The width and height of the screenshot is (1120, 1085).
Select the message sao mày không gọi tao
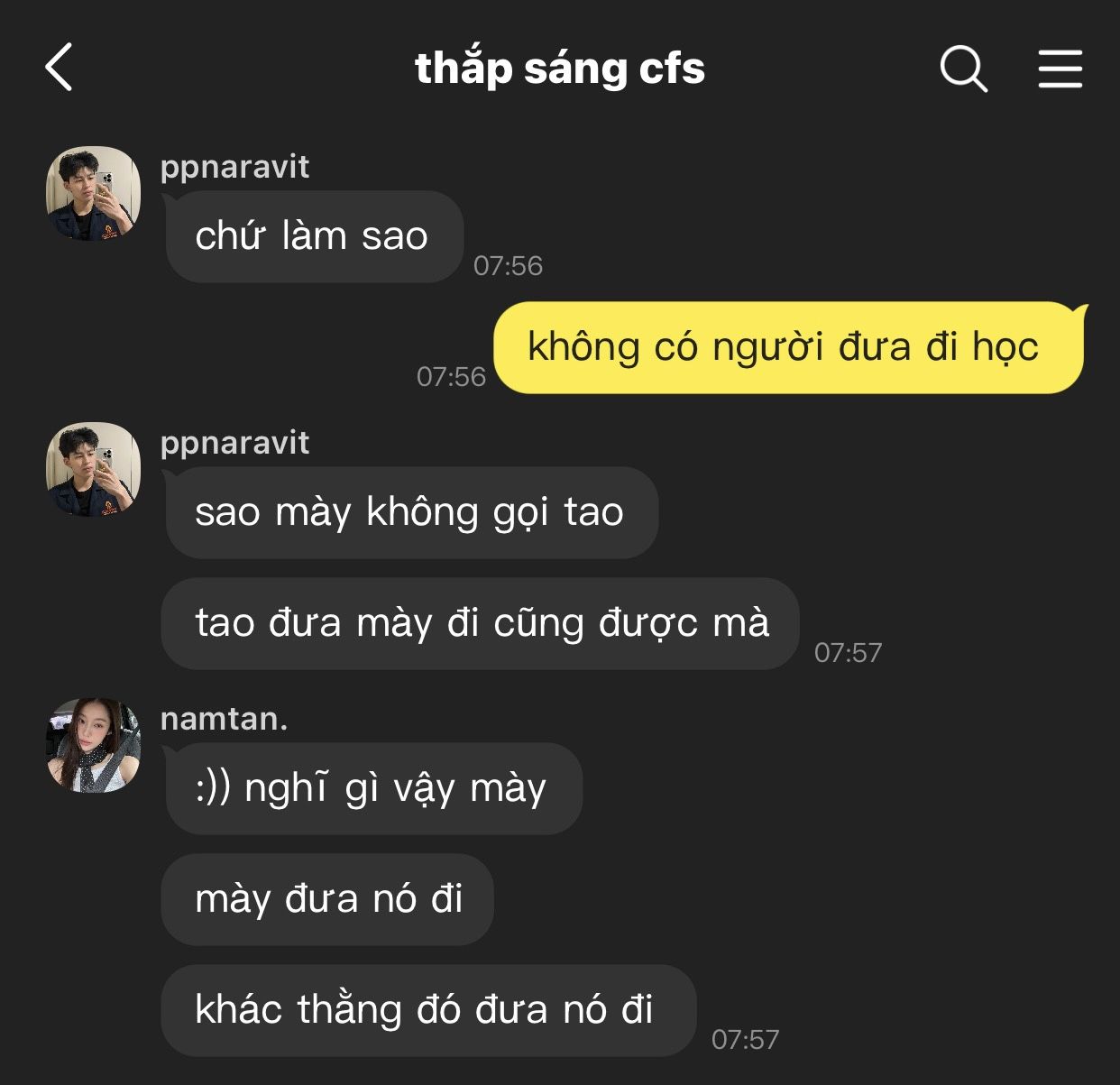tap(411, 512)
